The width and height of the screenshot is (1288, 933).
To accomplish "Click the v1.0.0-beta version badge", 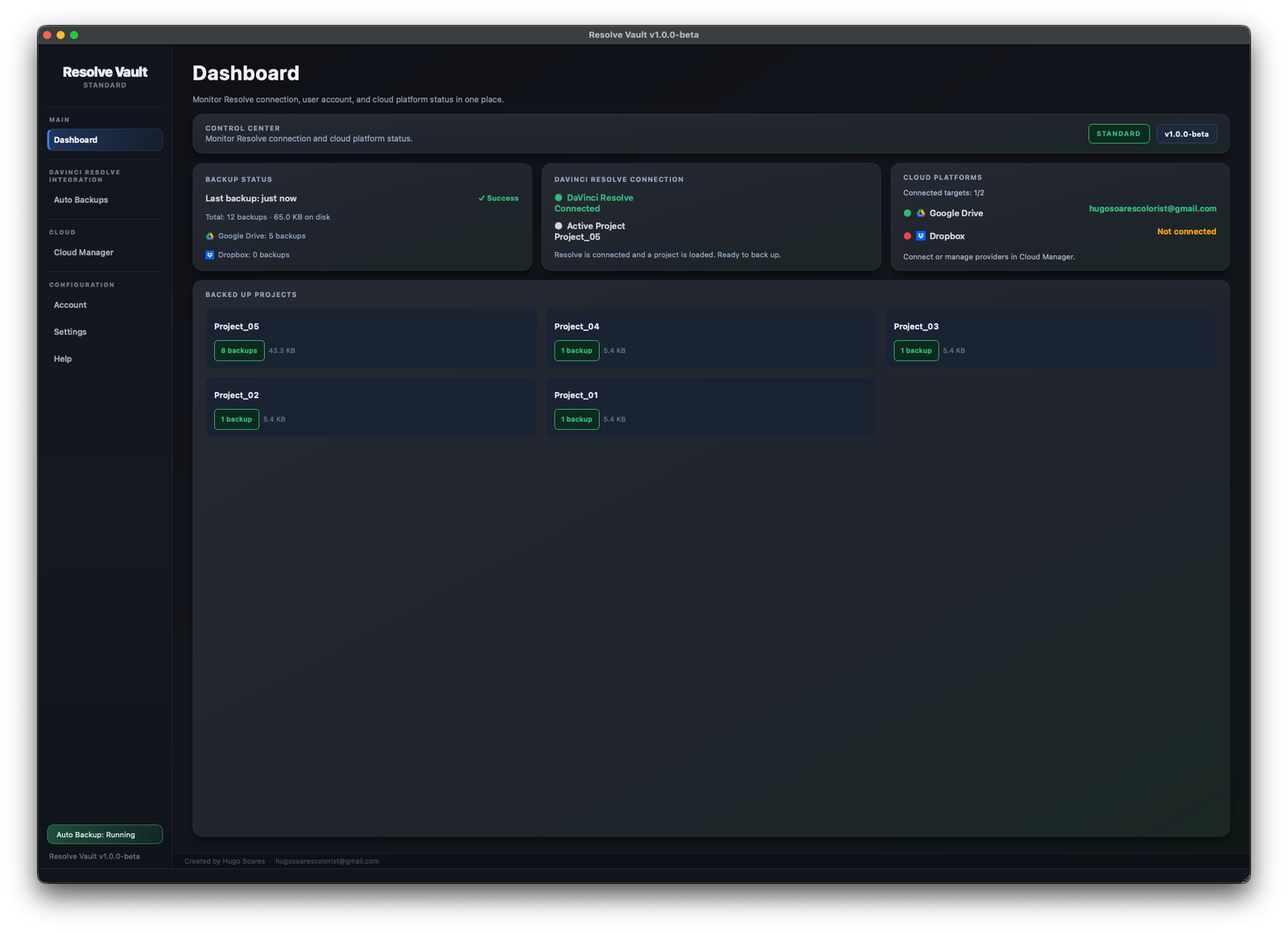I will pyautogui.click(x=1187, y=134).
